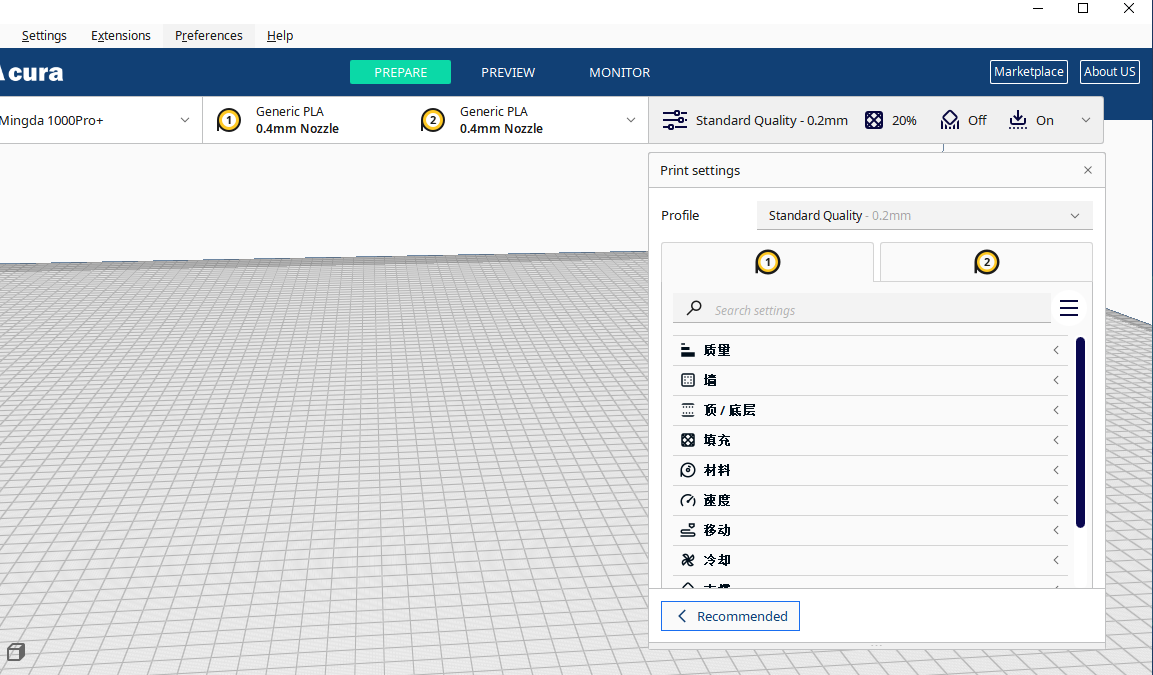
Task: Switch to extruder 2 tab in Print settings
Action: (986, 262)
